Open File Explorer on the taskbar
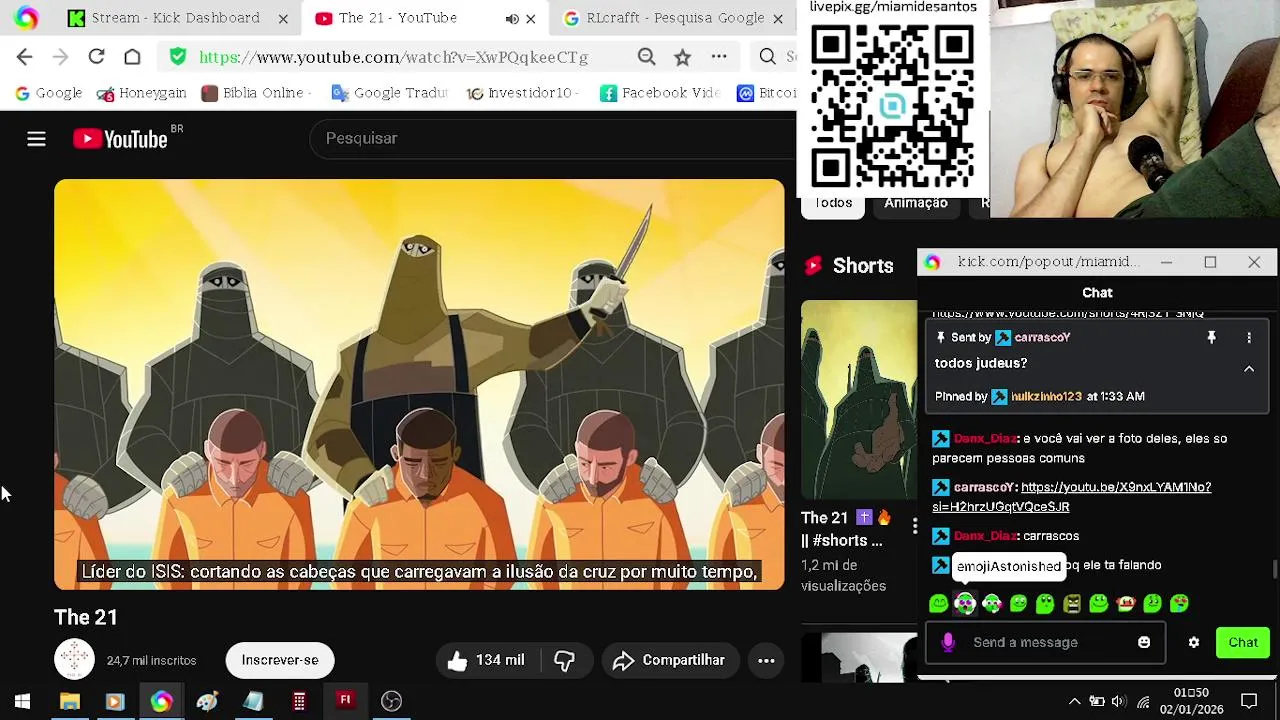Screen dimensions: 1280x720 tap(69, 701)
